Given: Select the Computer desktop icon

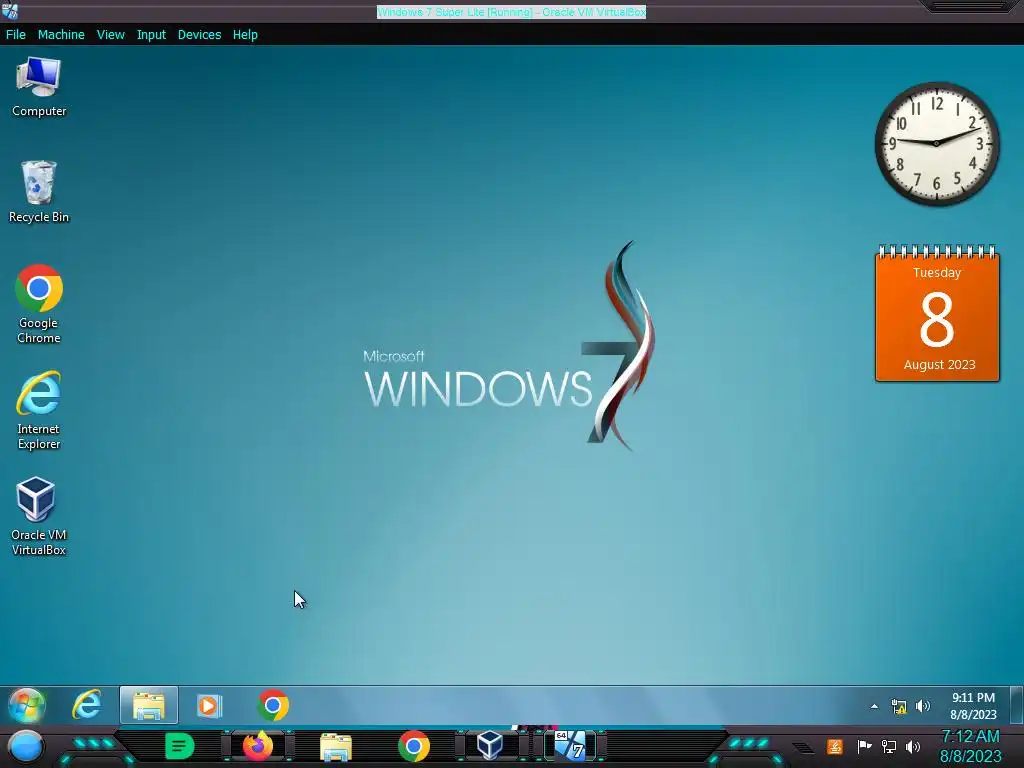Looking at the screenshot, I should coord(39,87).
